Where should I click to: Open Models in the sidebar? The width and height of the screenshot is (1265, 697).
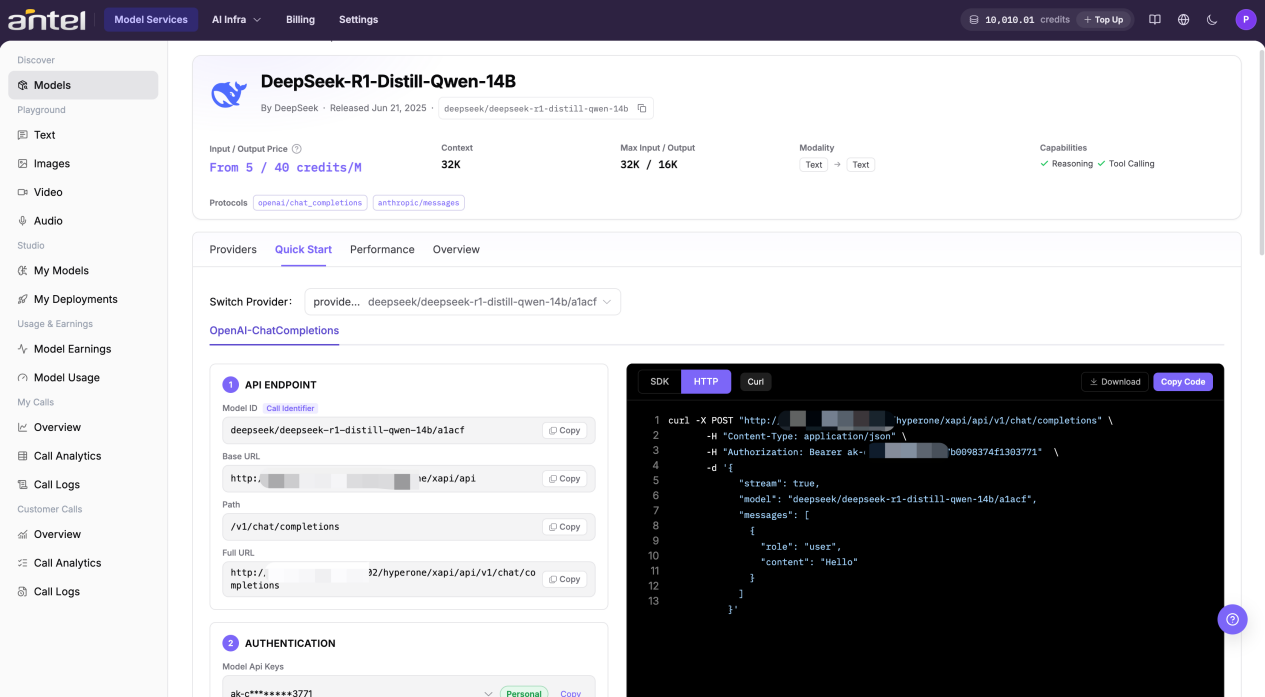click(x=83, y=85)
